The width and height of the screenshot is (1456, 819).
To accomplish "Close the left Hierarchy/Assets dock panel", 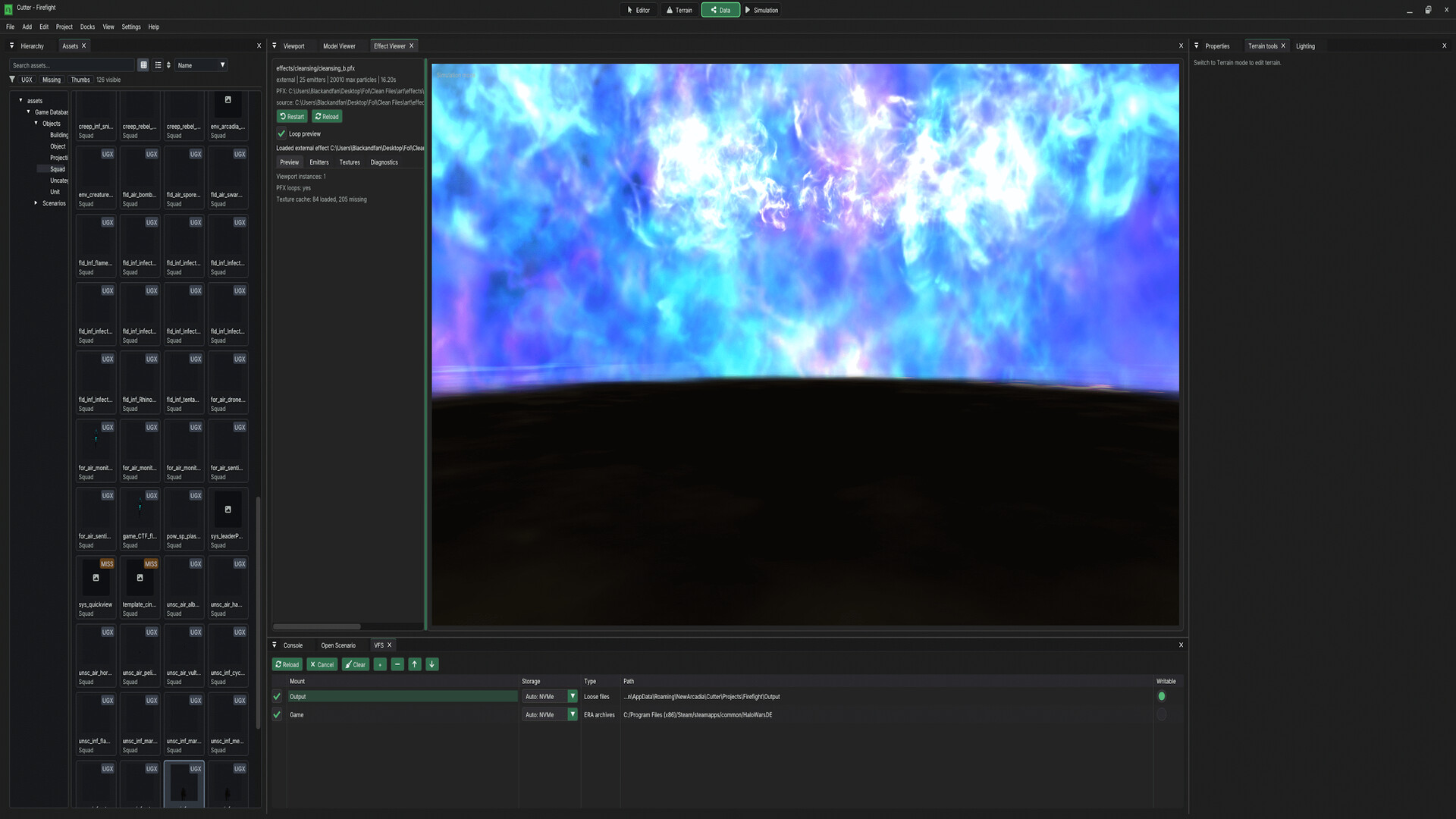I will point(259,45).
